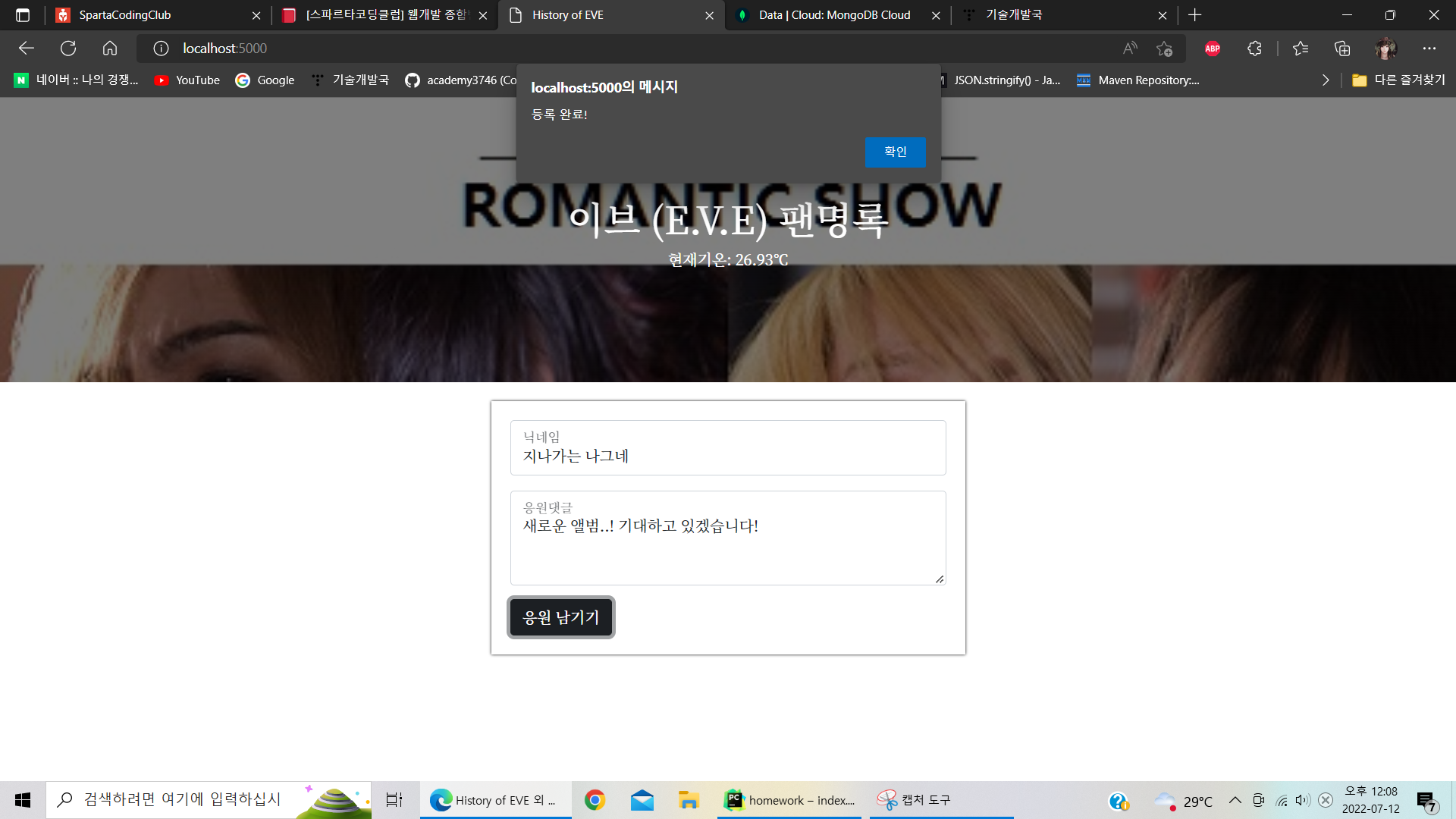Switch to Data | Cloud: MongoDB Cloud tab
Viewport: 1456px width, 819px height.
(x=834, y=15)
